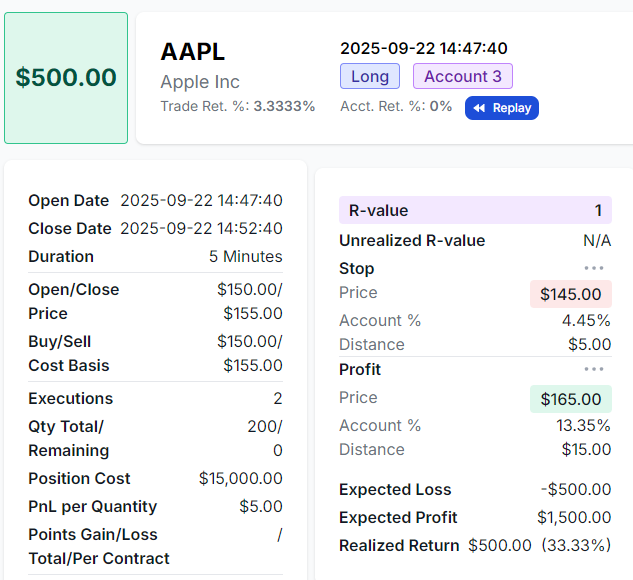Click the Expected Profit $1,500.00 value
633x580 pixels.
tap(574, 517)
